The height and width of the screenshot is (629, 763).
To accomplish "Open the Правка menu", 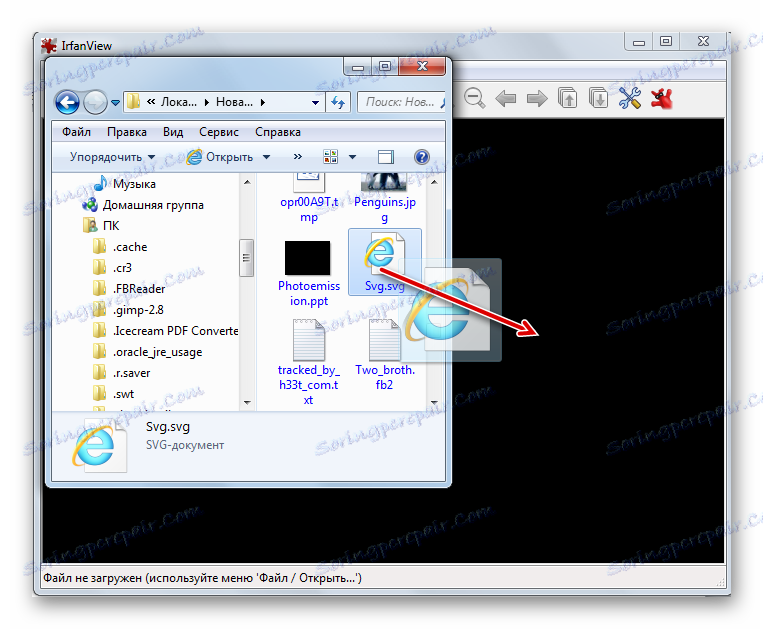I will [x=127, y=132].
